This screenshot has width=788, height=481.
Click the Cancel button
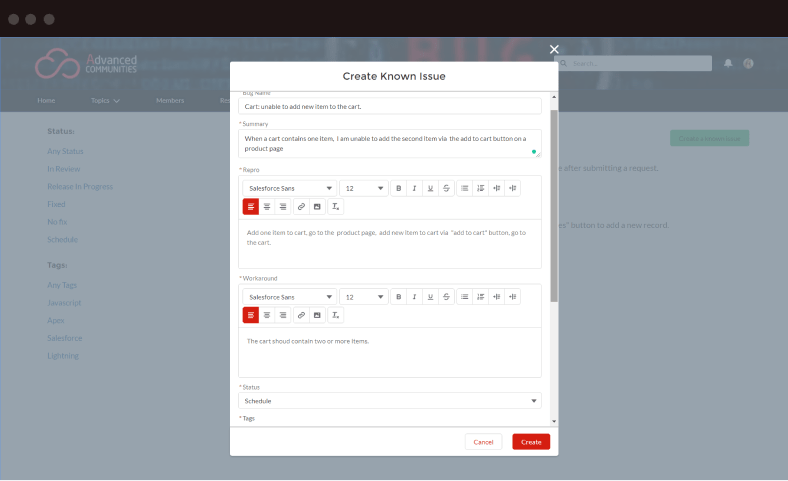(x=483, y=442)
